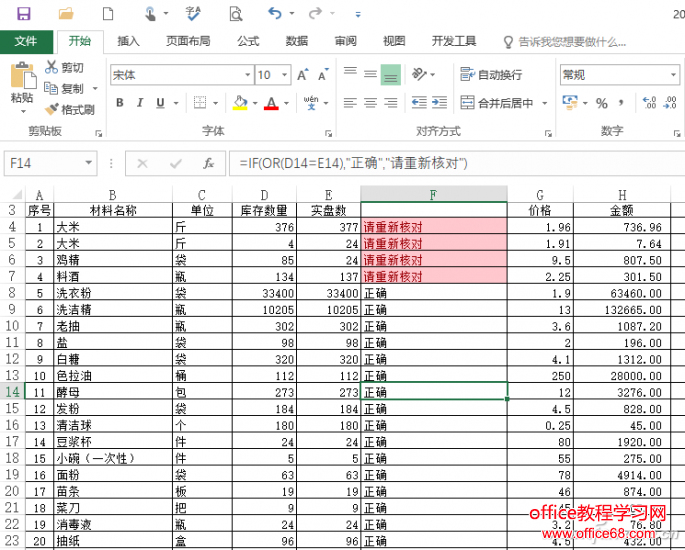Click the phonetic guide wén icon
The image size is (685, 550).
coord(311,103)
